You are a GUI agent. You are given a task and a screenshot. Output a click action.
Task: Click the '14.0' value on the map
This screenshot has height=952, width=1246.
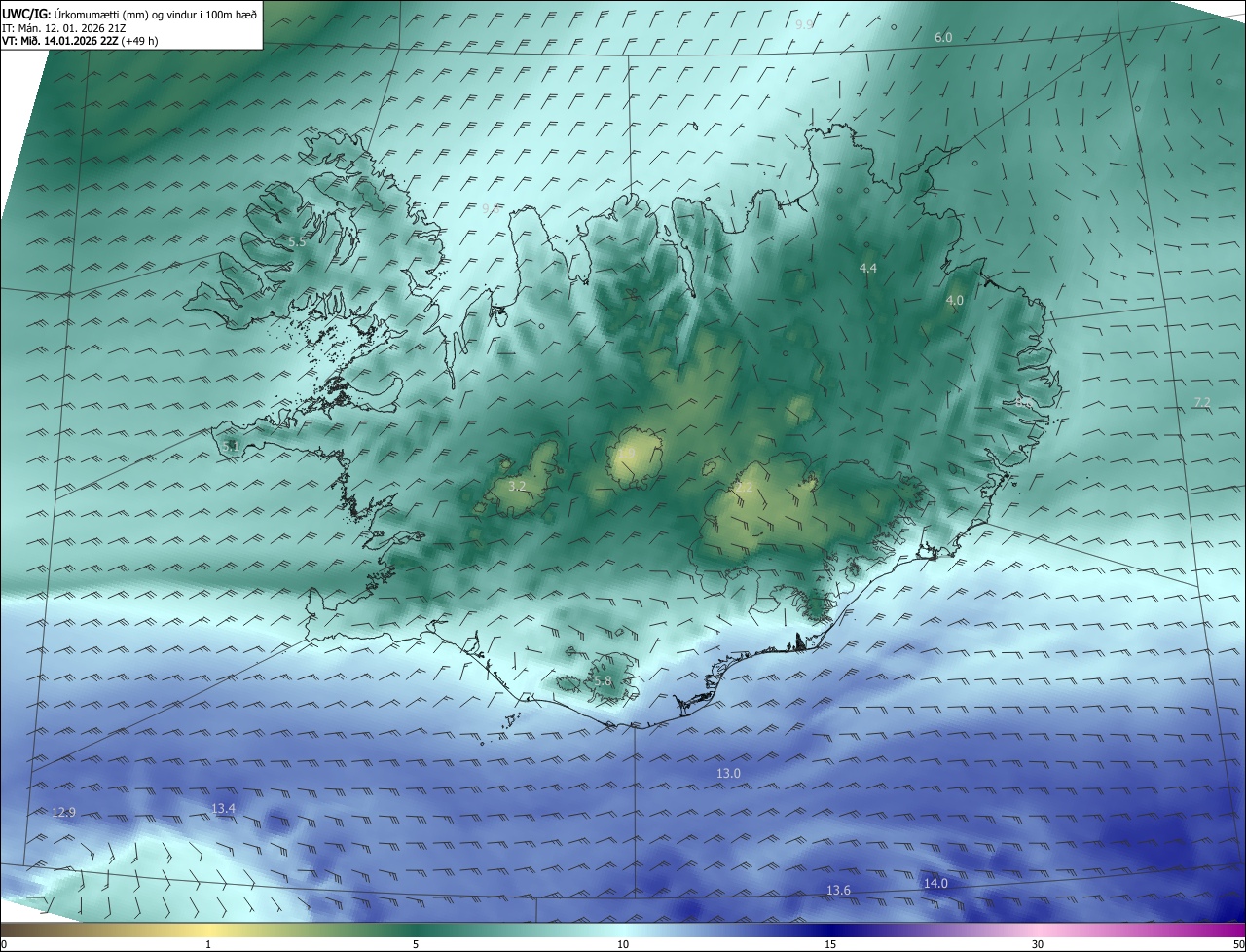tap(935, 884)
